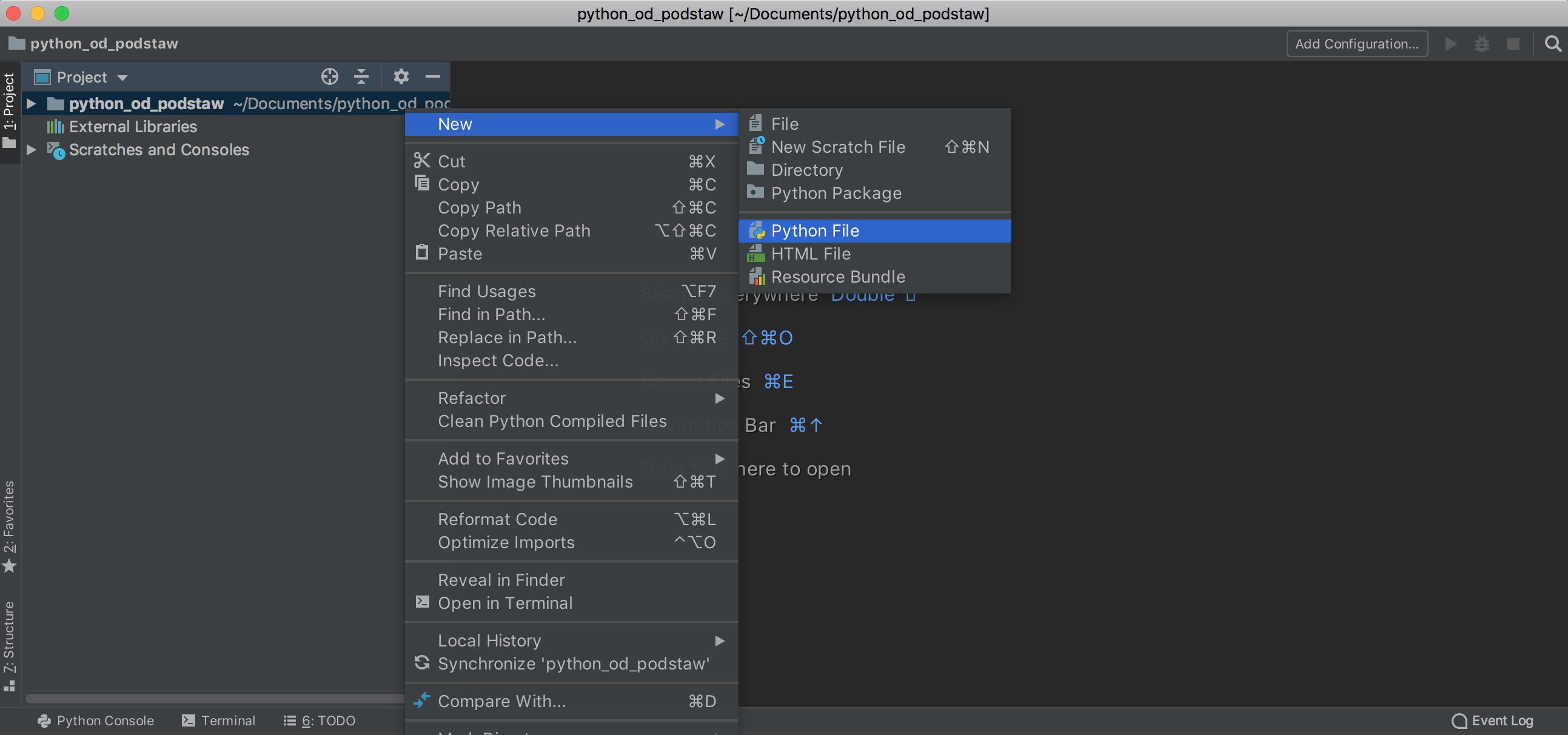The width and height of the screenshot is (1568, 735).
Task: Choose Find in Path... entry
Action: pos(572,314)
